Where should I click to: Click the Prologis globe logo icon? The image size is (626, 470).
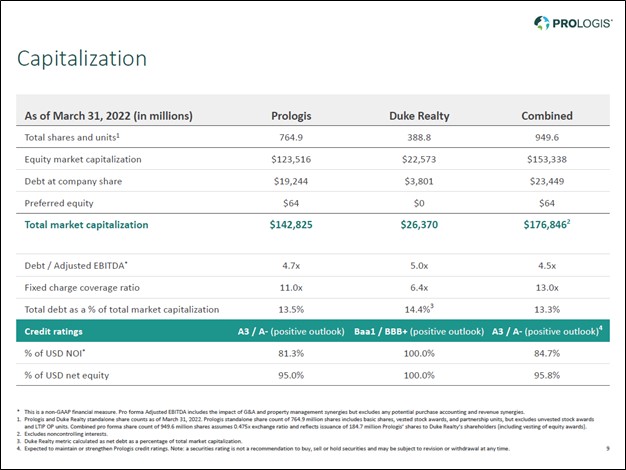coord(540,22)
